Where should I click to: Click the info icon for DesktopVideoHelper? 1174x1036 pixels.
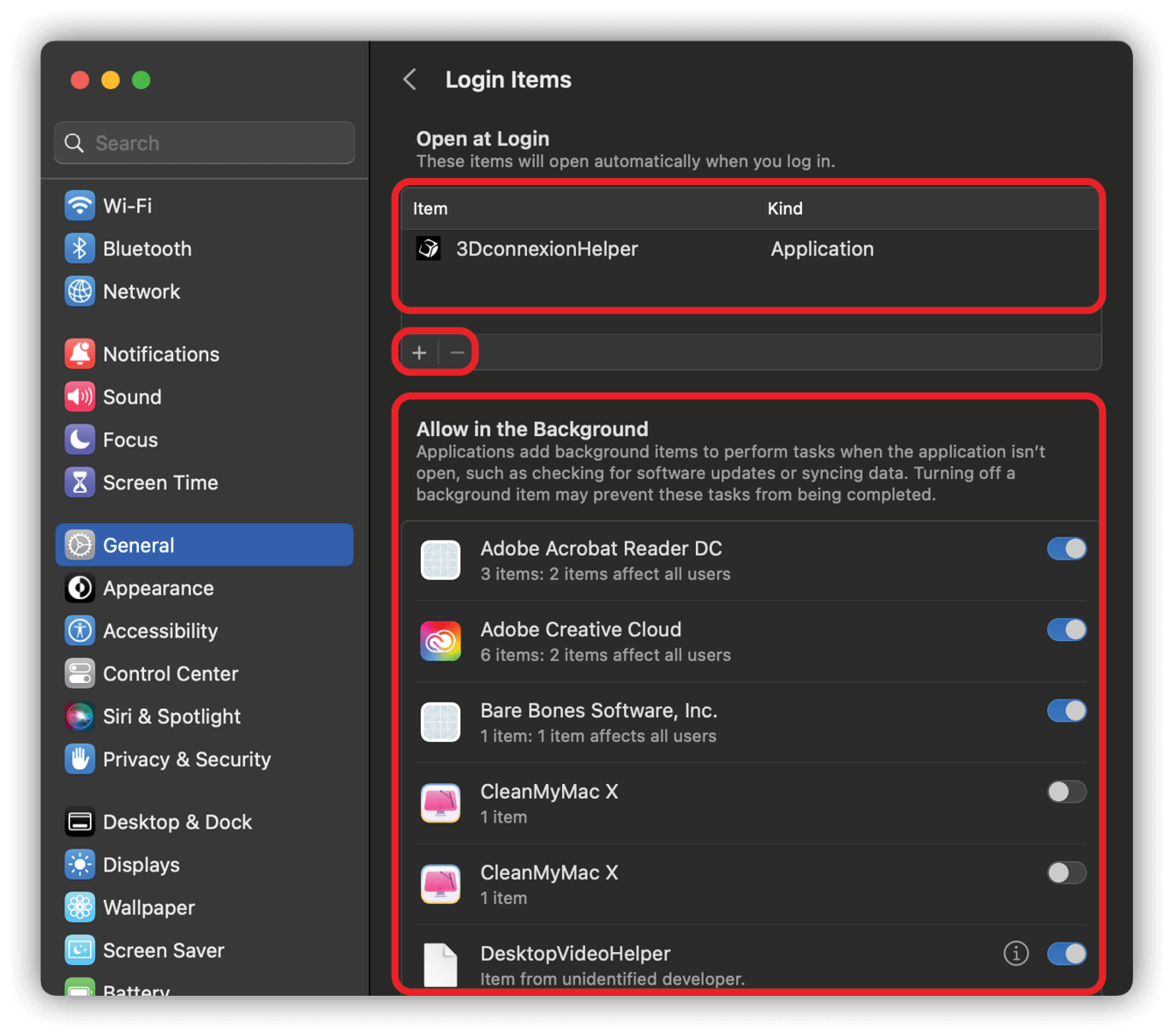[x=1015, y=953]
